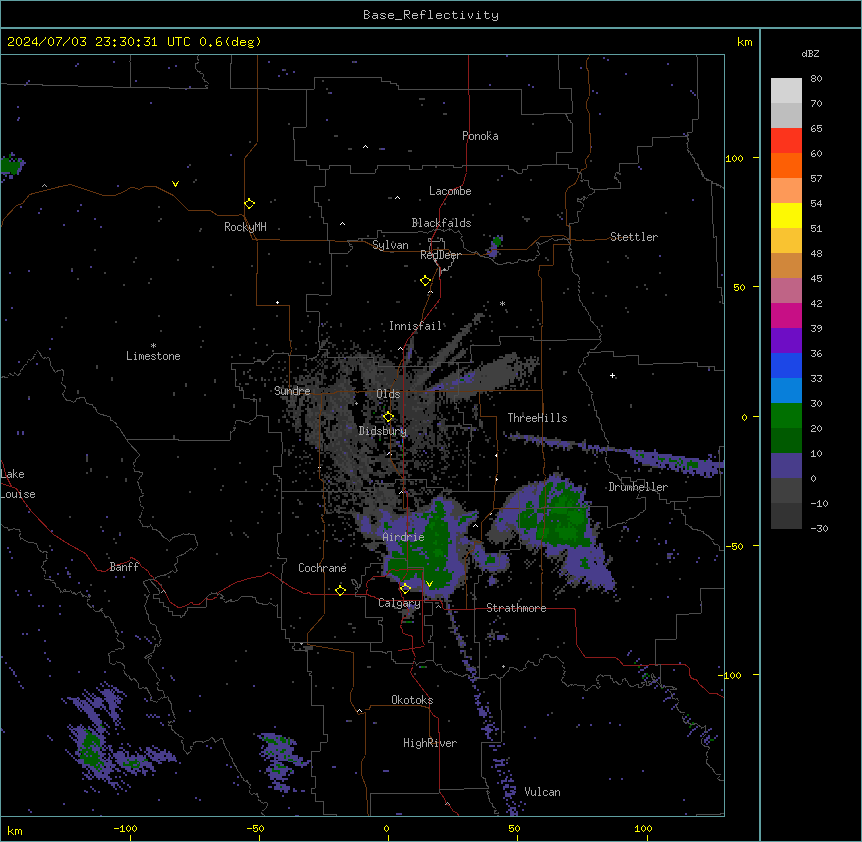Click the white asterisk east of Innisfail
862x842 pixels.
point(502,303)
